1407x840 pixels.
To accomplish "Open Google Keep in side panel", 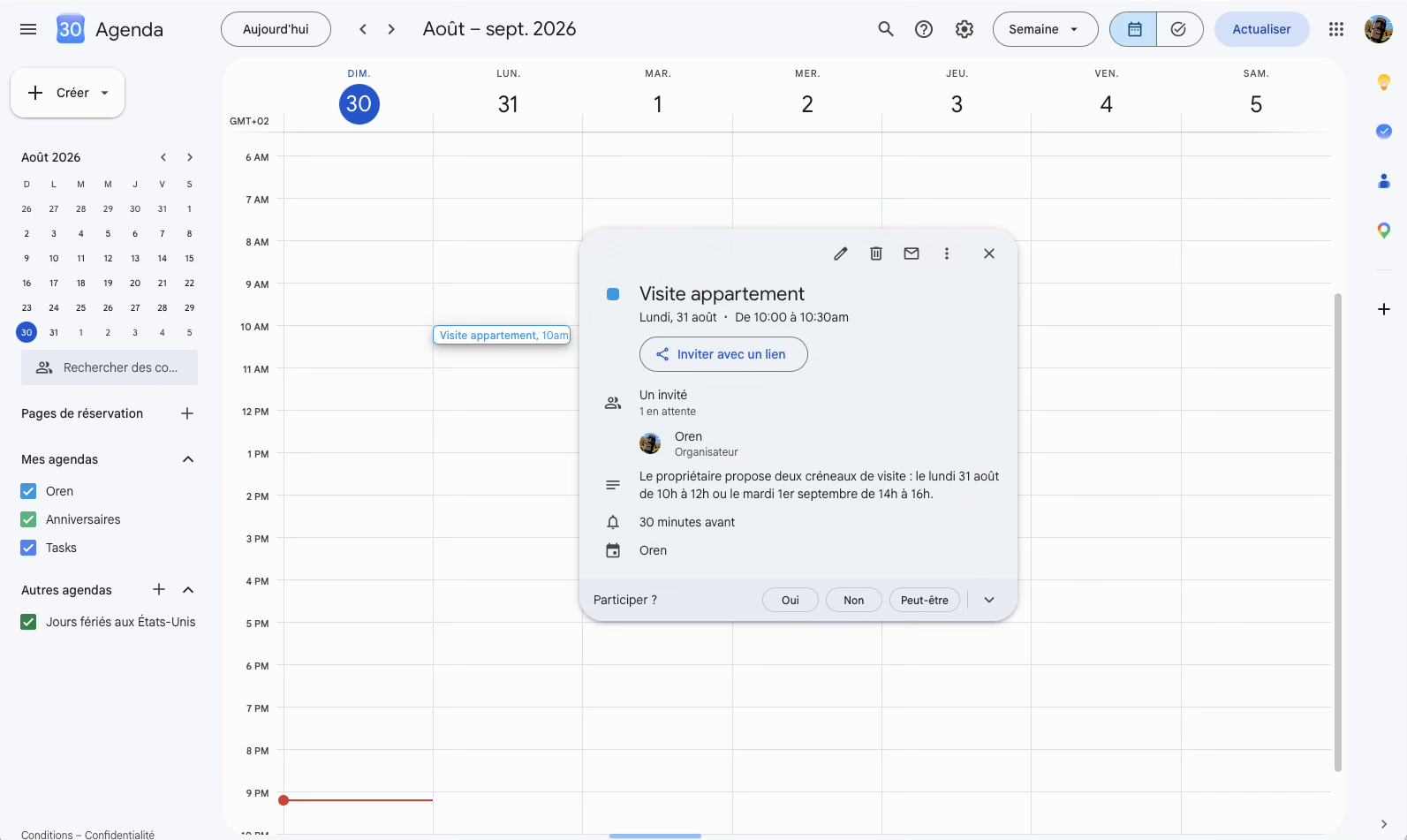I will (1384, 82).
